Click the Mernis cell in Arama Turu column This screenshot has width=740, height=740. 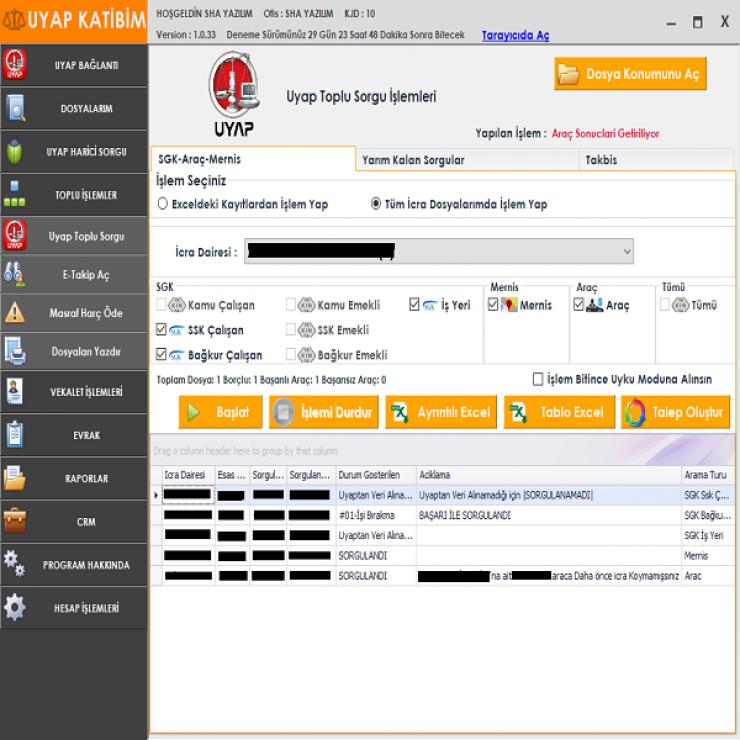(708, 555)
